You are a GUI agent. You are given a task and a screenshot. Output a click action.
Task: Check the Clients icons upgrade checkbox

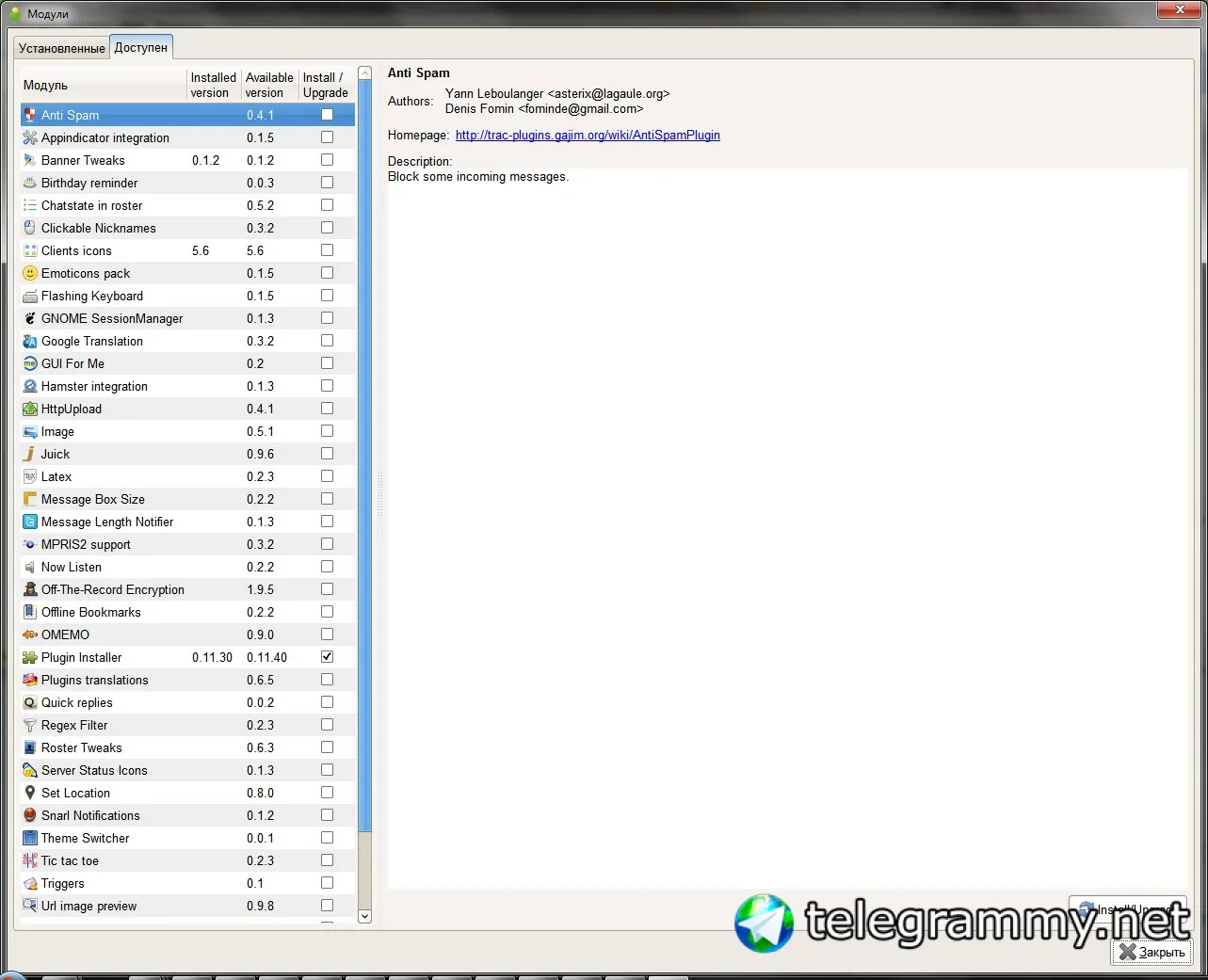coord(327,250)
